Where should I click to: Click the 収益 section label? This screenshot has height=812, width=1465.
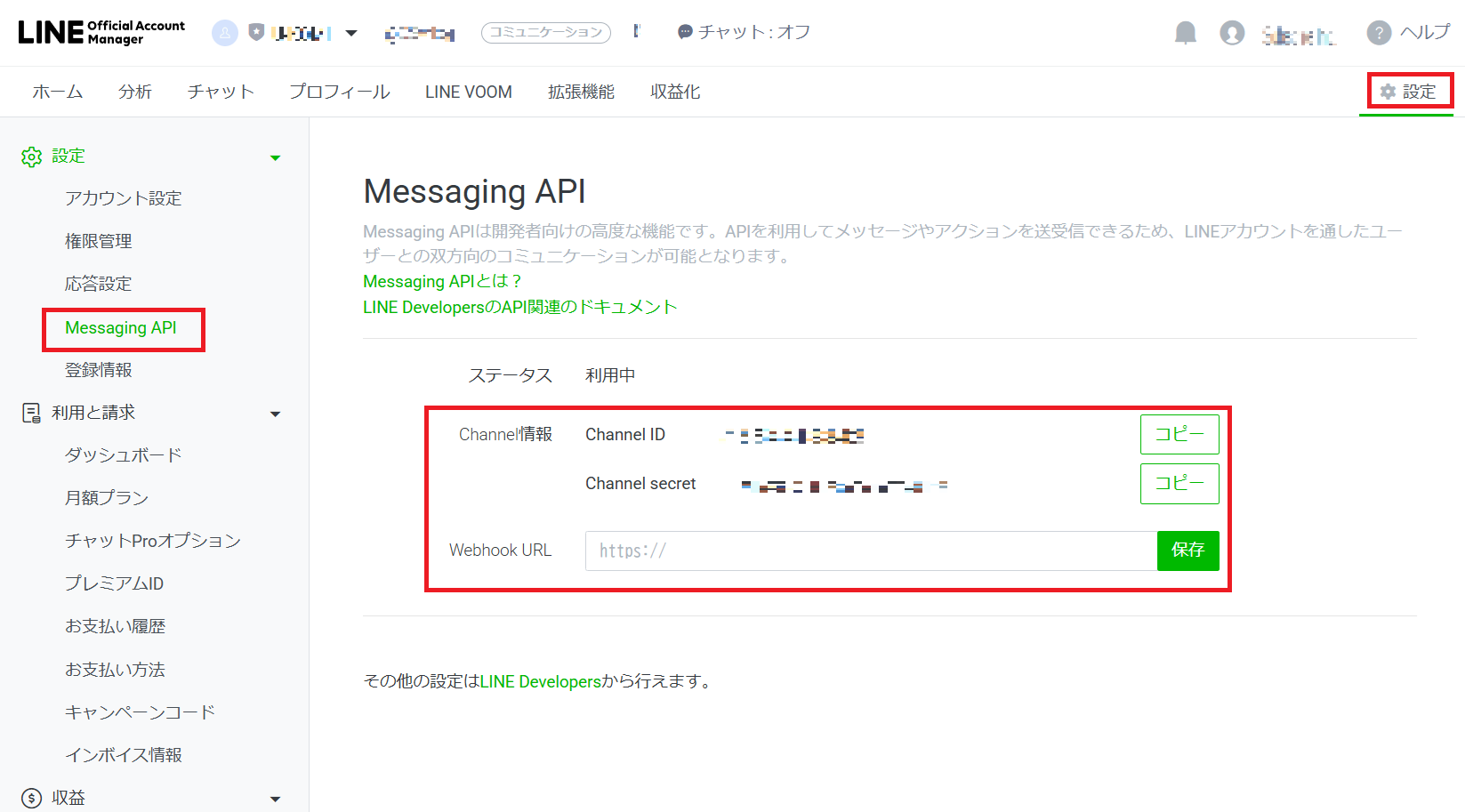click(x=68, y=798)
